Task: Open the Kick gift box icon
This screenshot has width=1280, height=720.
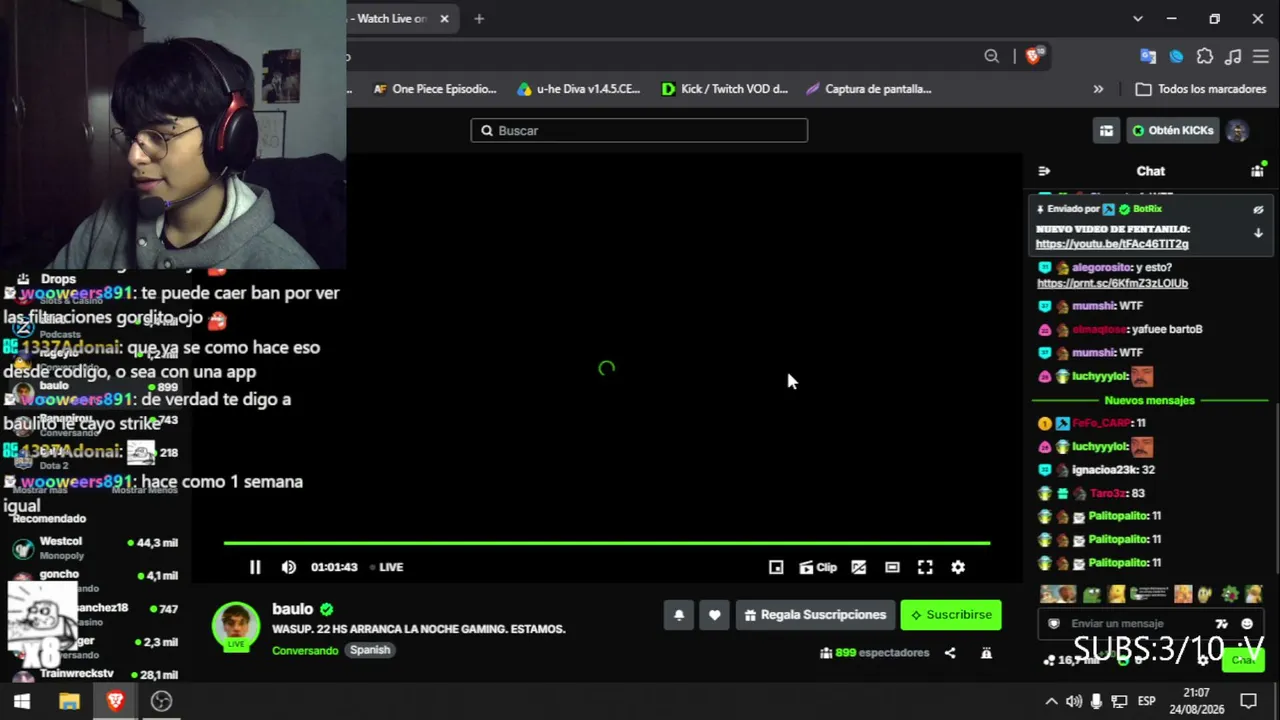Action: pos(1106,131)
